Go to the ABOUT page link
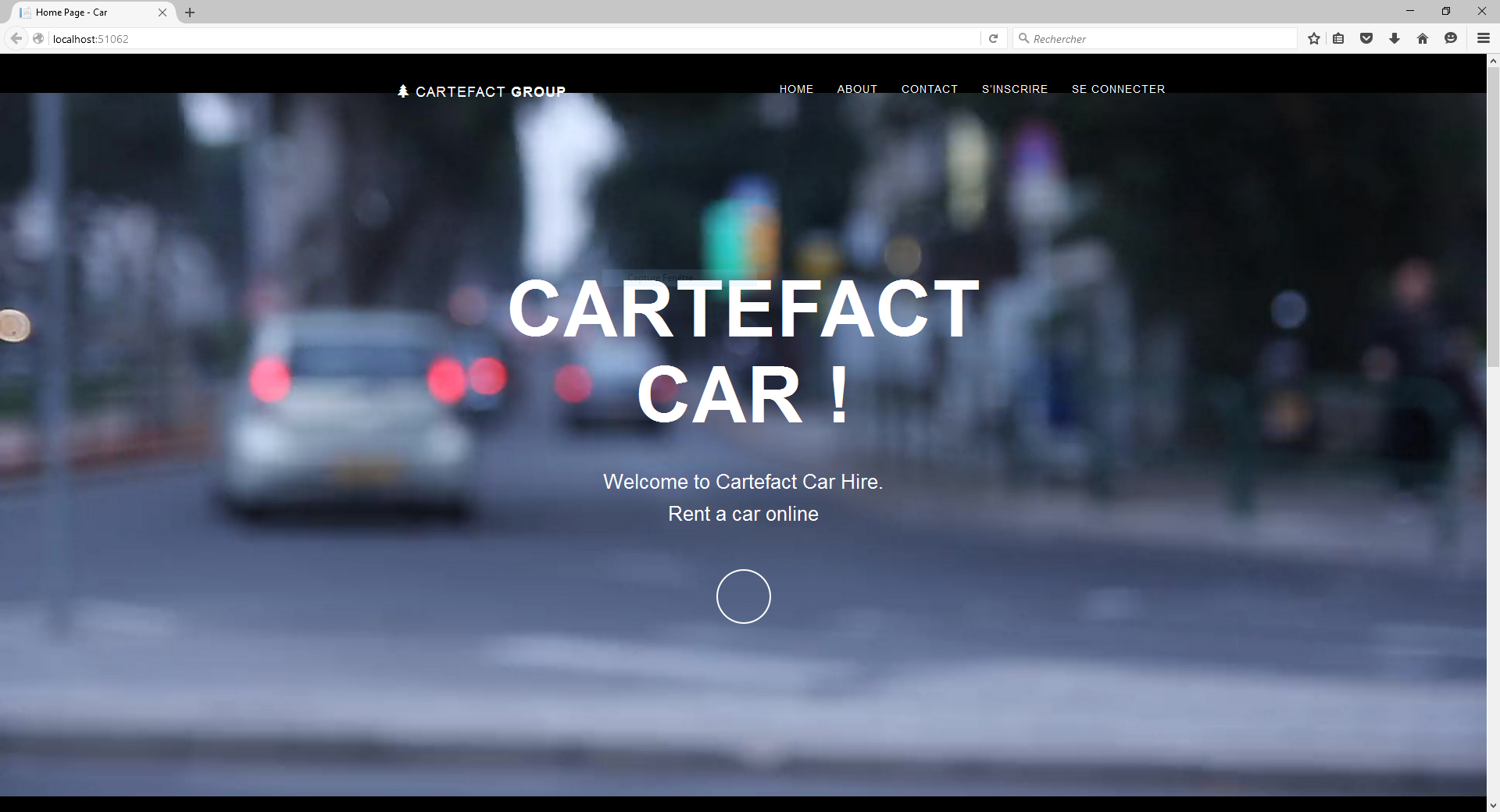The image size is (1500, 812). [857, 89]
